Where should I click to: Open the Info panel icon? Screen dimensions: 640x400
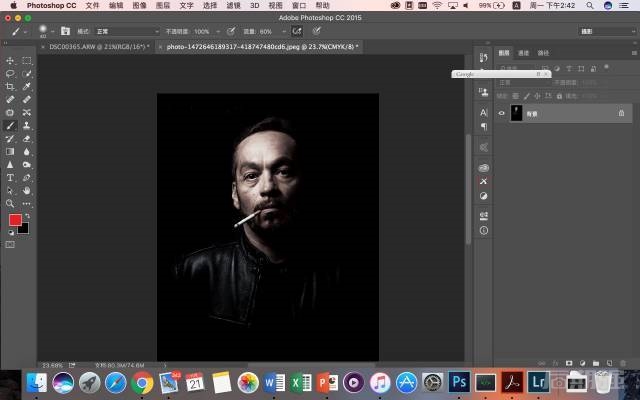[x=484, y=231]
